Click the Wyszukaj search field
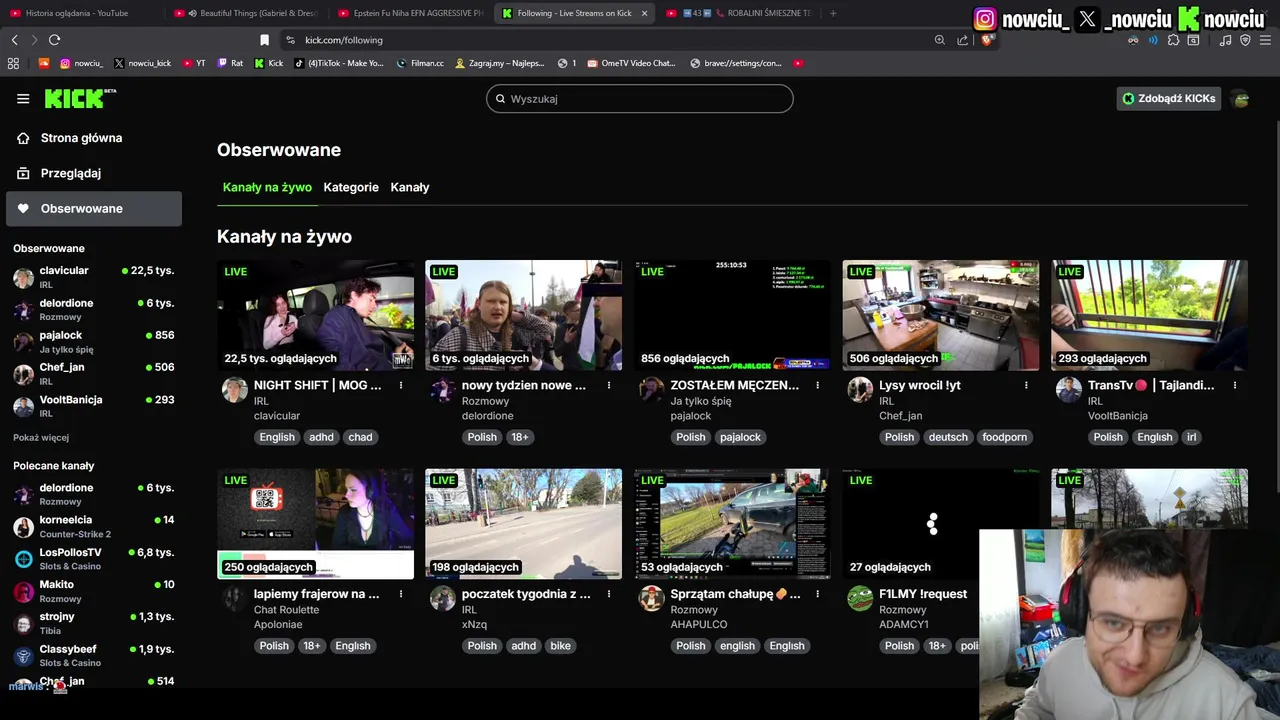This screenshot has height=720, width=1280. pos(640,99)
